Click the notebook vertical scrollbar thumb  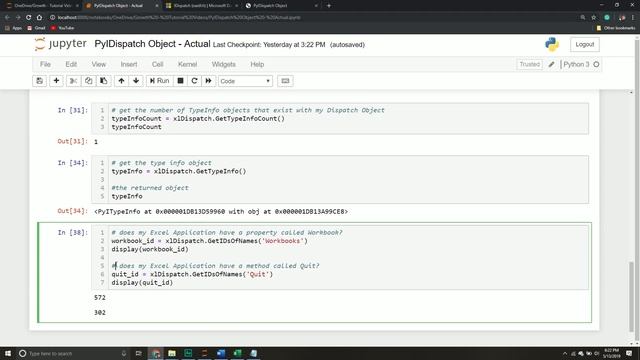pos(631,296)
